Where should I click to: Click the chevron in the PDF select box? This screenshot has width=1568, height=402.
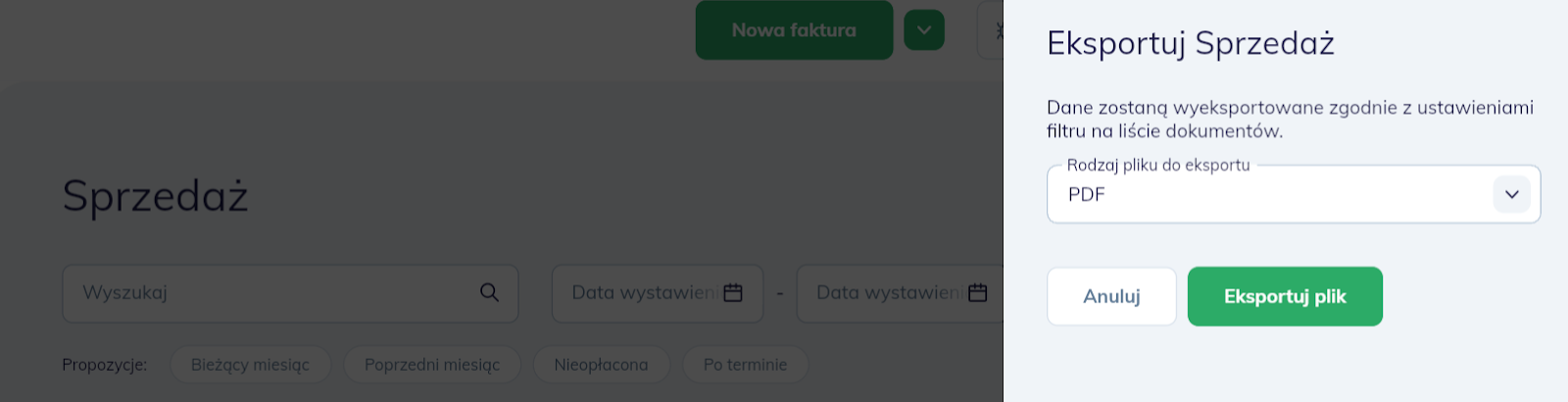(1512, 194)
